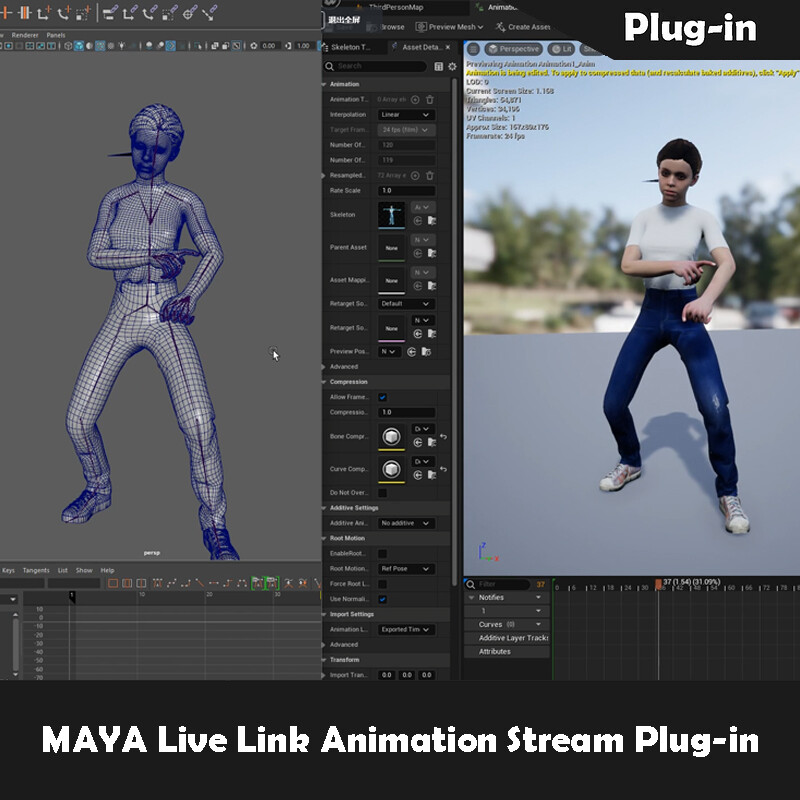Open the Additive Anim Type dropdown
The image size is (800, 800).
(x=406, y=523)
